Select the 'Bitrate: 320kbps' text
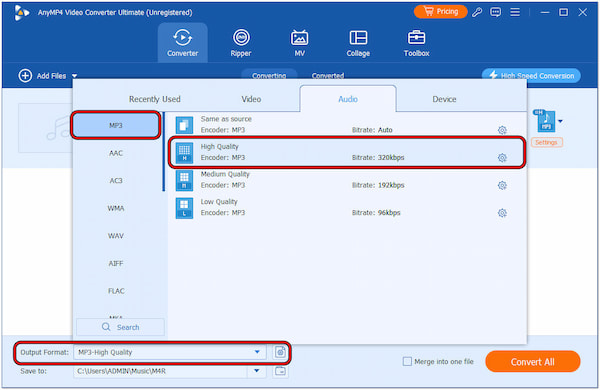600x390 pixels. 378,158
